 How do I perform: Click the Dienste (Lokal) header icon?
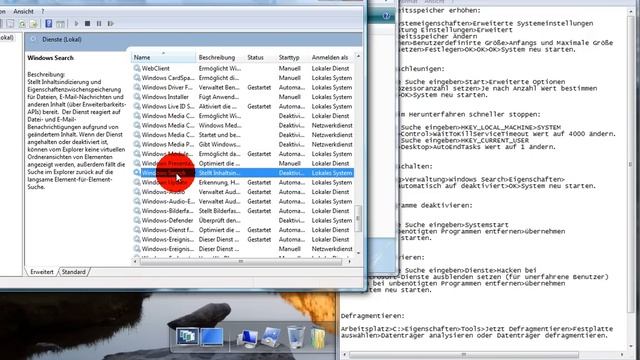click(x=33, y=40)
